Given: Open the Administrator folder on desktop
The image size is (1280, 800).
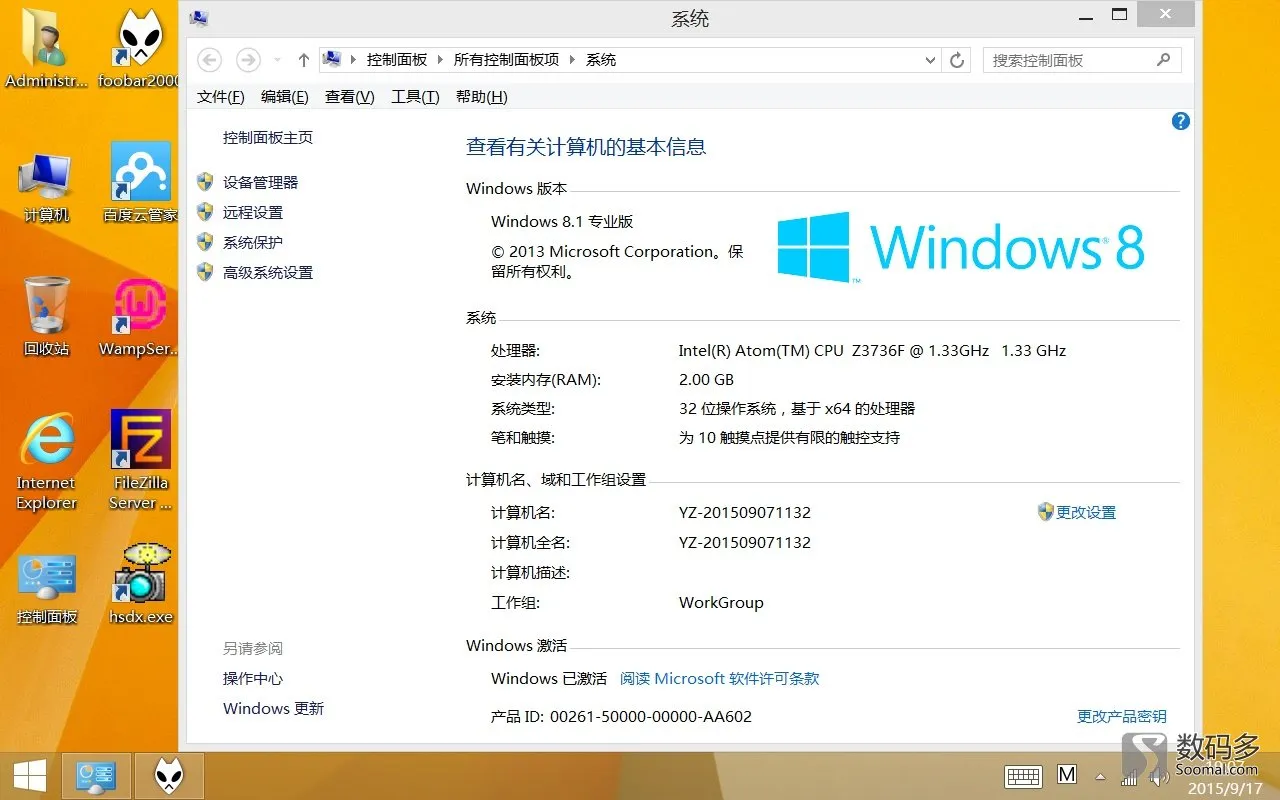Looking at the screenshot, I should coord(46,48).
